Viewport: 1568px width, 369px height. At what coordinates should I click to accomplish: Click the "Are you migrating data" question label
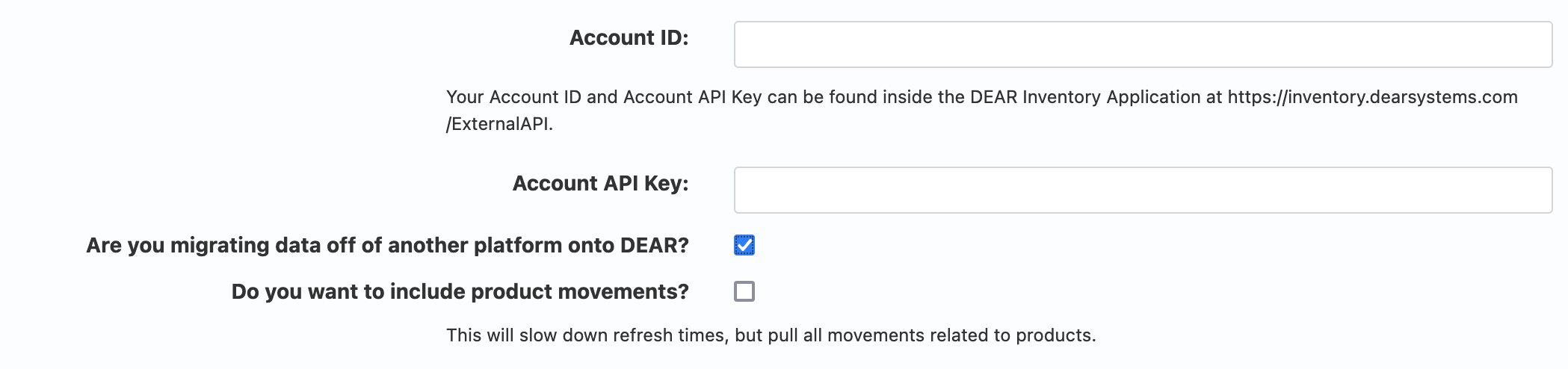click(387, 246)
